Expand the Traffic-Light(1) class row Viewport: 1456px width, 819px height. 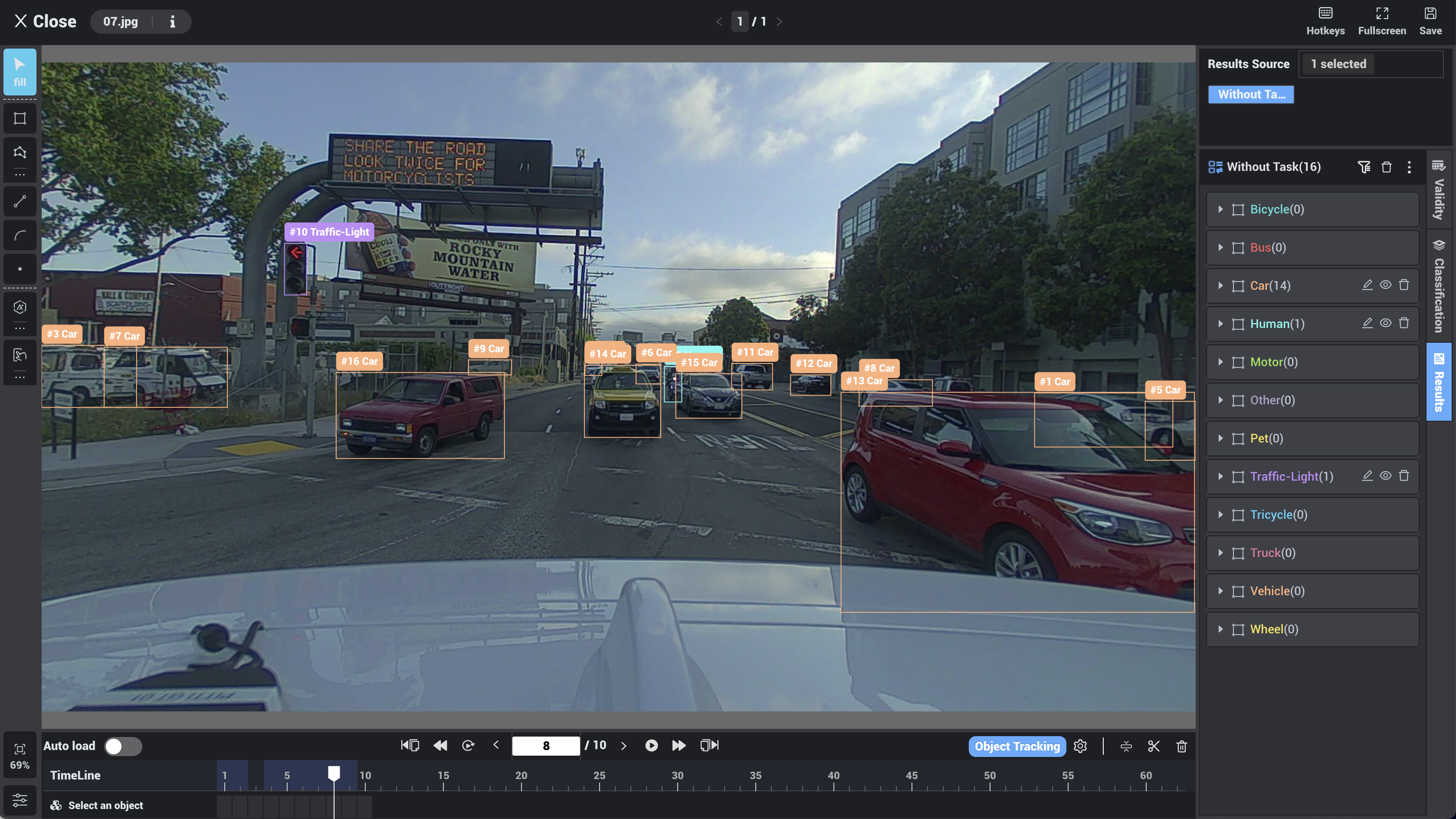(1220, 476)
